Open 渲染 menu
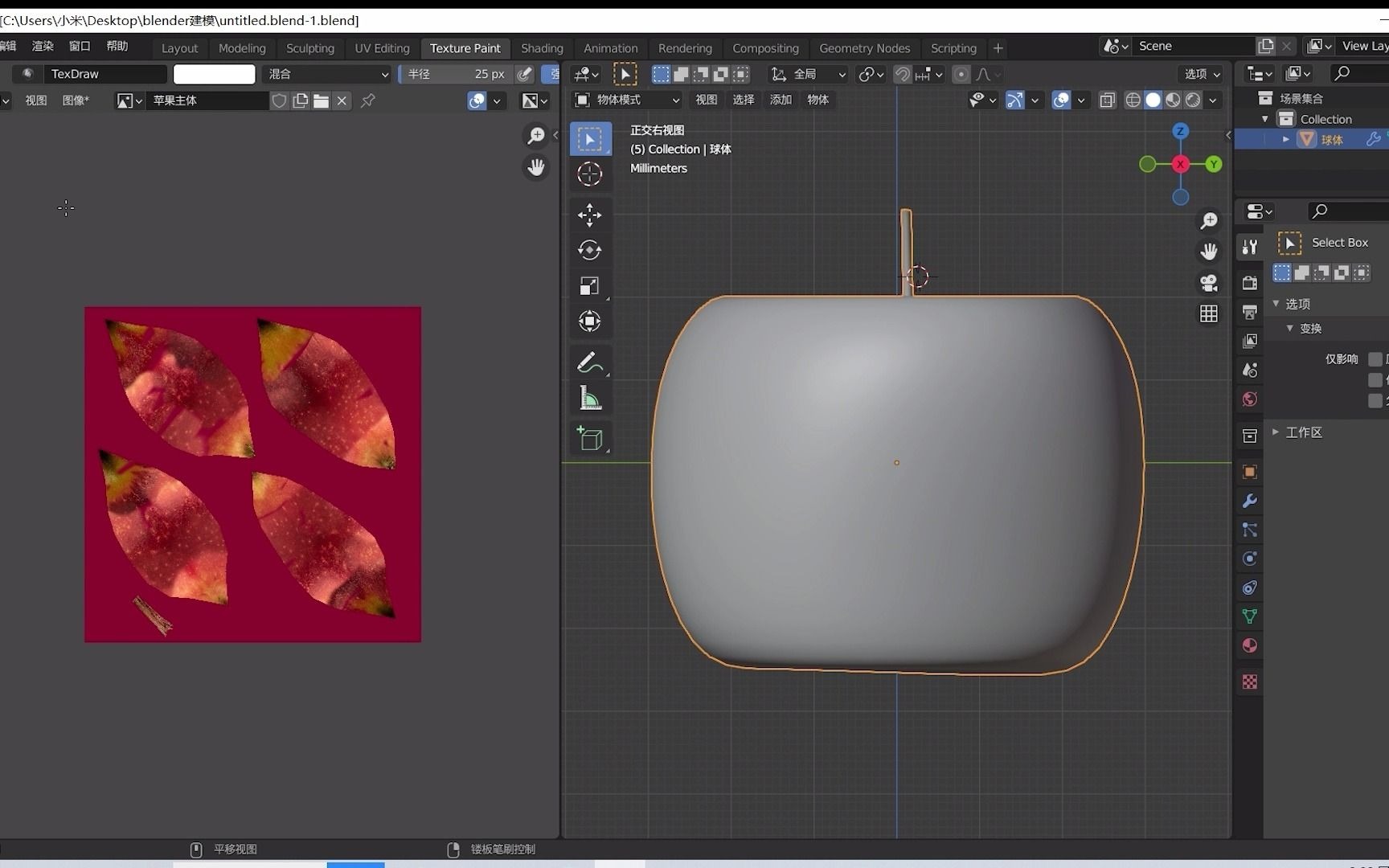The height and width of the screenshot is (868, 1389). 43,46
